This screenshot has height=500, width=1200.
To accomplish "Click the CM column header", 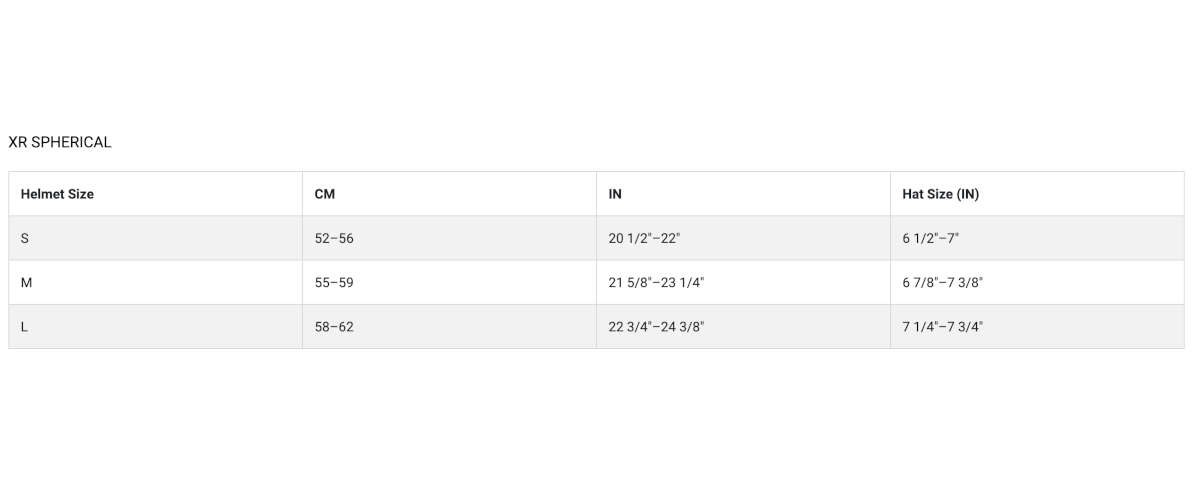I will (x=324, y=194).
